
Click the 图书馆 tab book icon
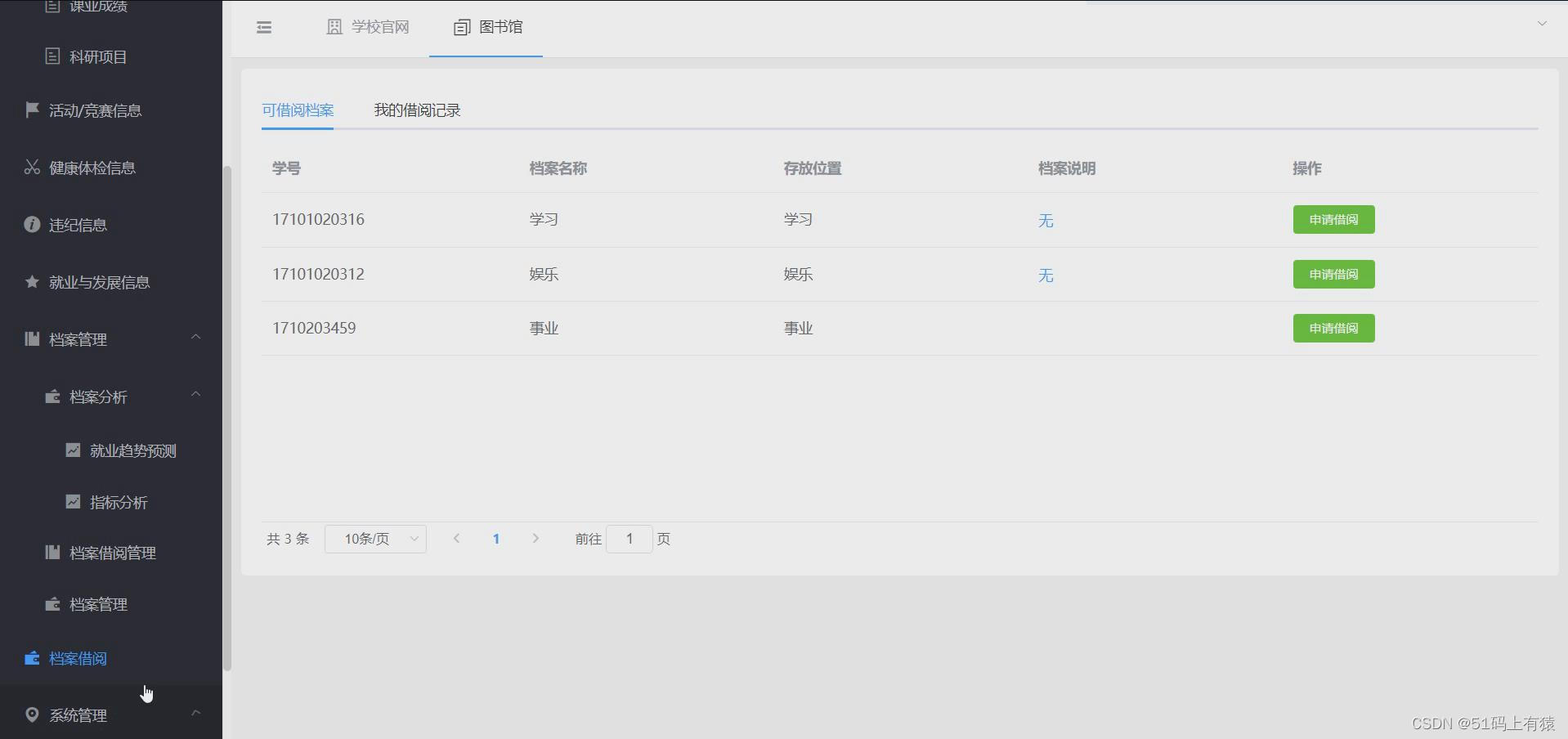tap(460, 27)
